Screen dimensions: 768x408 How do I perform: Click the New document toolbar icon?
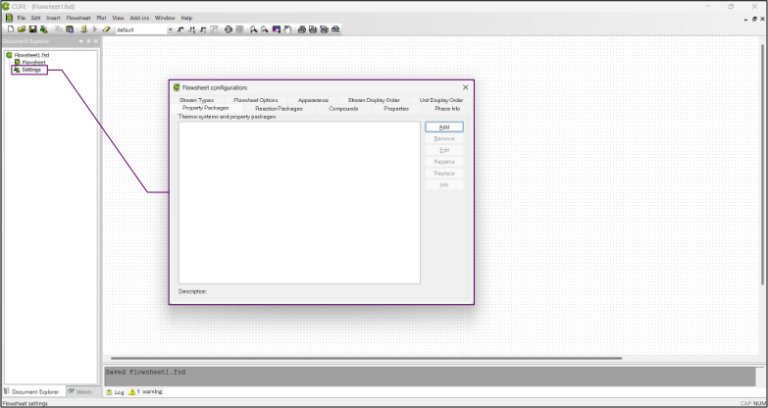click(x=11, y=29)
